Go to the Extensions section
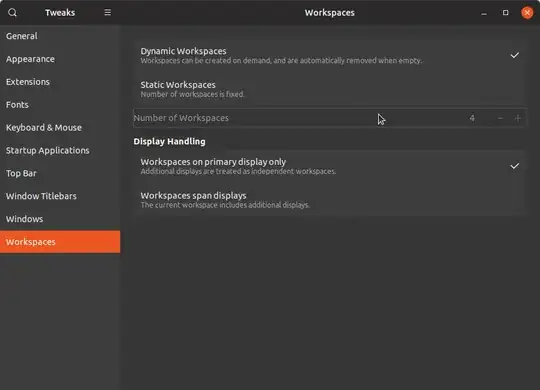Screen dimensions: 540x390 [x=60, y=82]
